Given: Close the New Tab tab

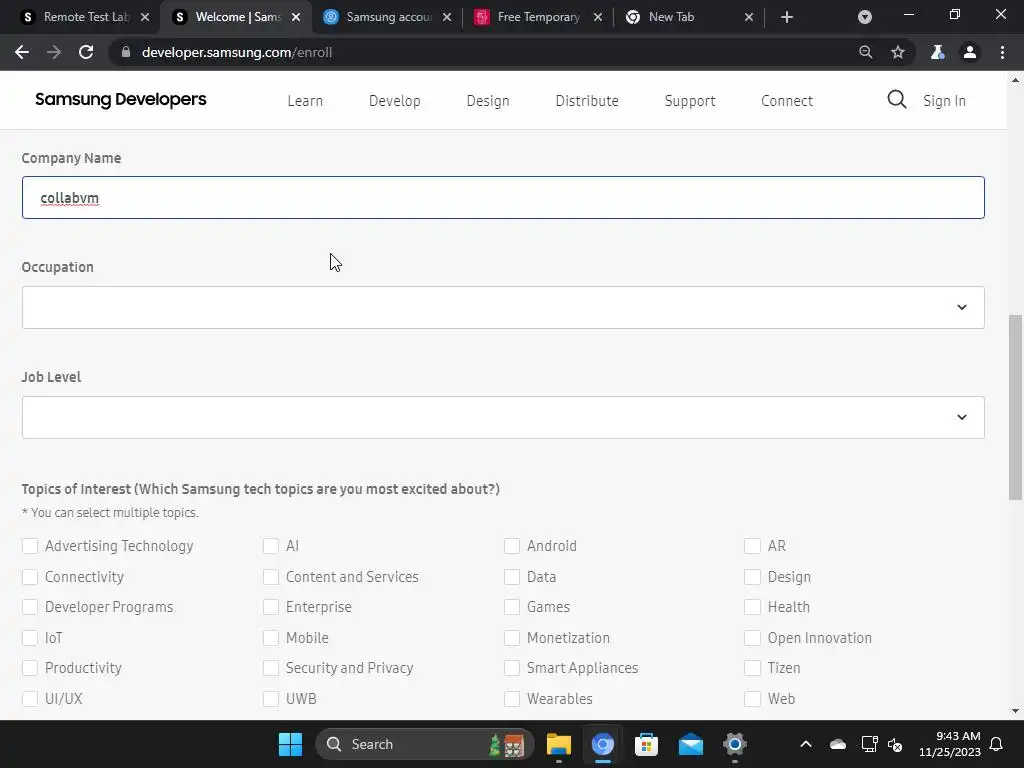Looking at the screenshot, I should [749, 17].
